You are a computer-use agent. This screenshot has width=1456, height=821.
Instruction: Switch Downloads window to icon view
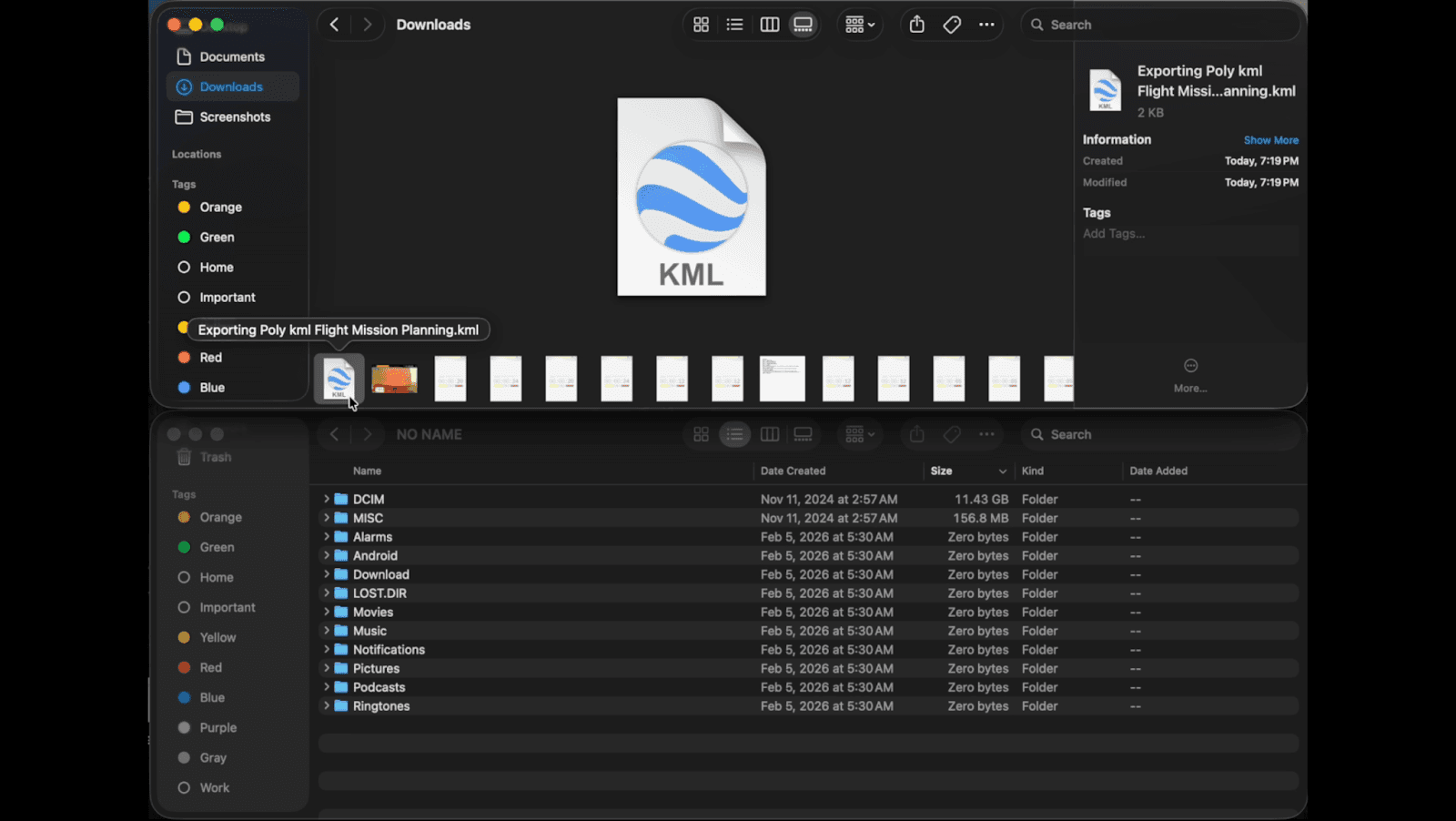pos(701,25)
